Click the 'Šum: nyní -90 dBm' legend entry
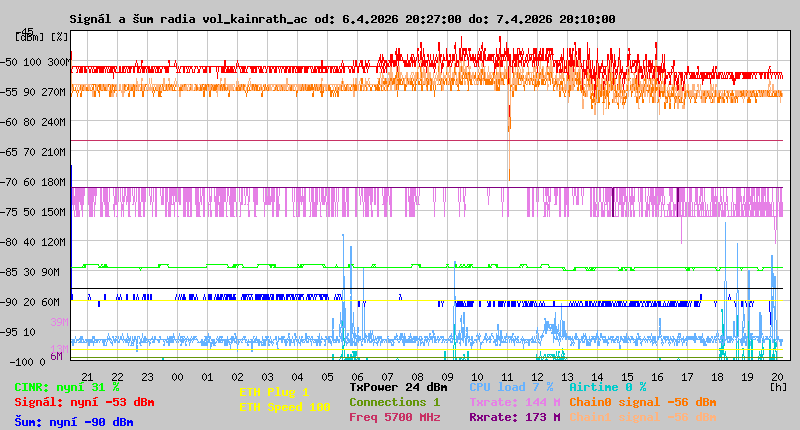 74,422
